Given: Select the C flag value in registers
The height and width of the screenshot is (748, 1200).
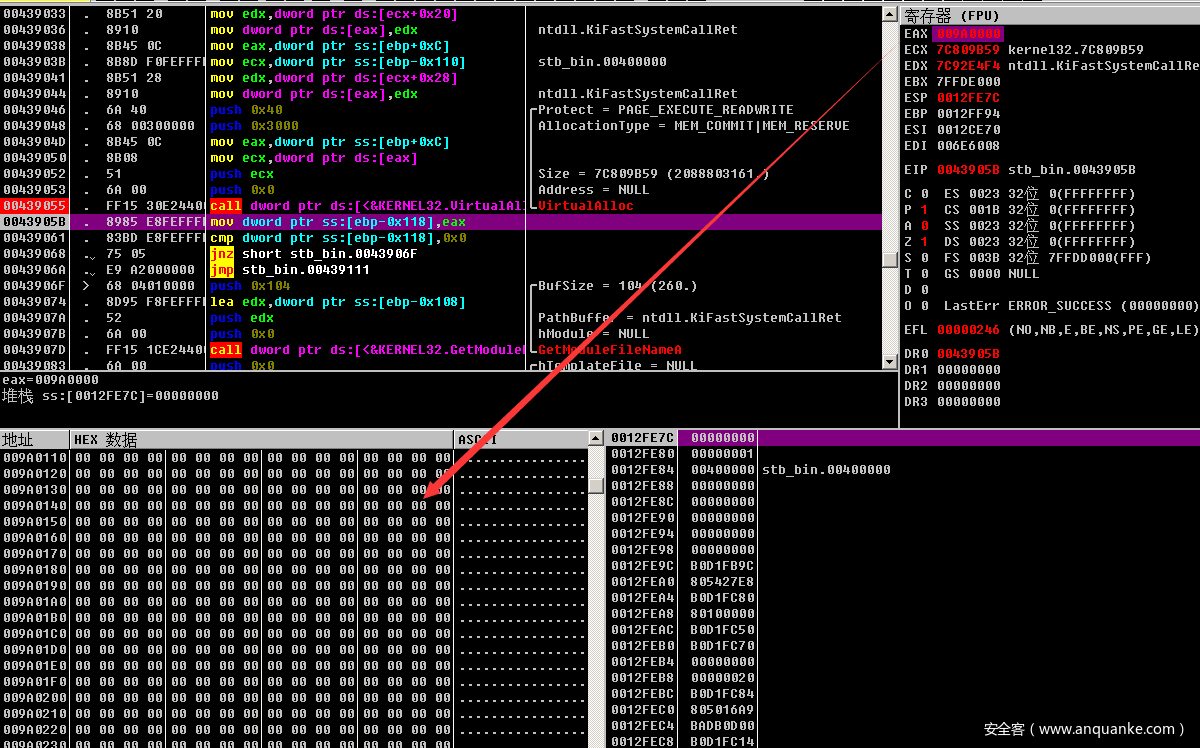Looking at the screenshot, I should click(x=924, y=194).
